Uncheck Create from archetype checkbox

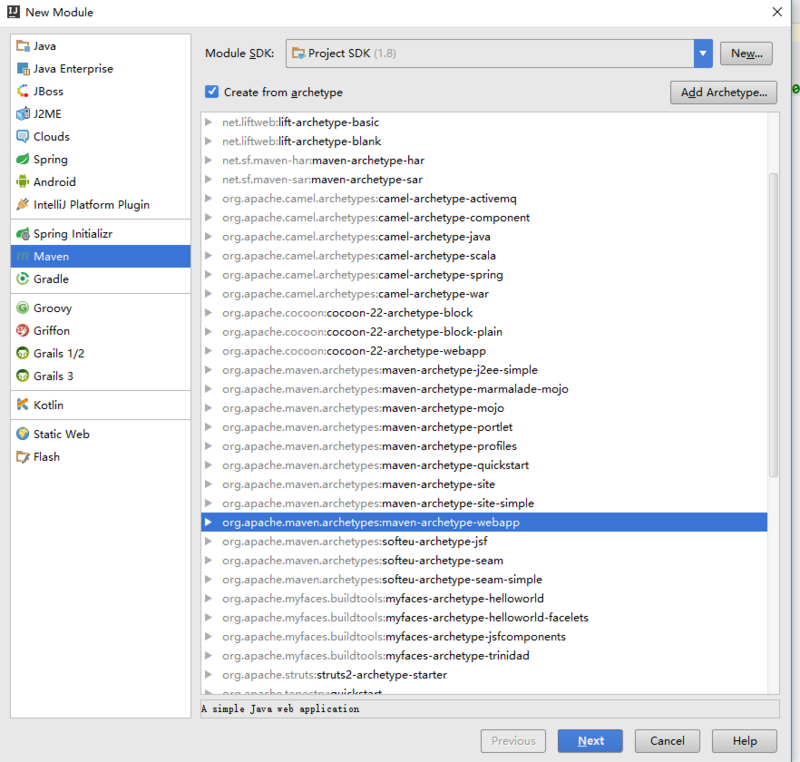click(211, 92)
